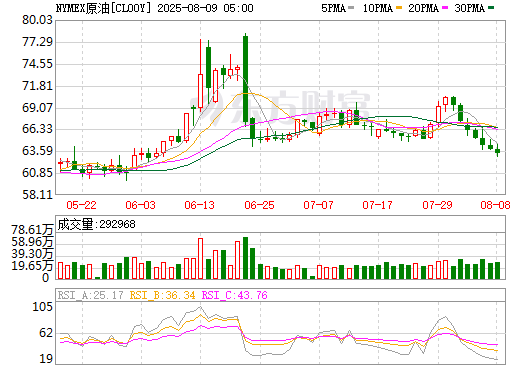Click the 07-29 date label
This screenshot has width=520, height=365.
coord(437,205)
